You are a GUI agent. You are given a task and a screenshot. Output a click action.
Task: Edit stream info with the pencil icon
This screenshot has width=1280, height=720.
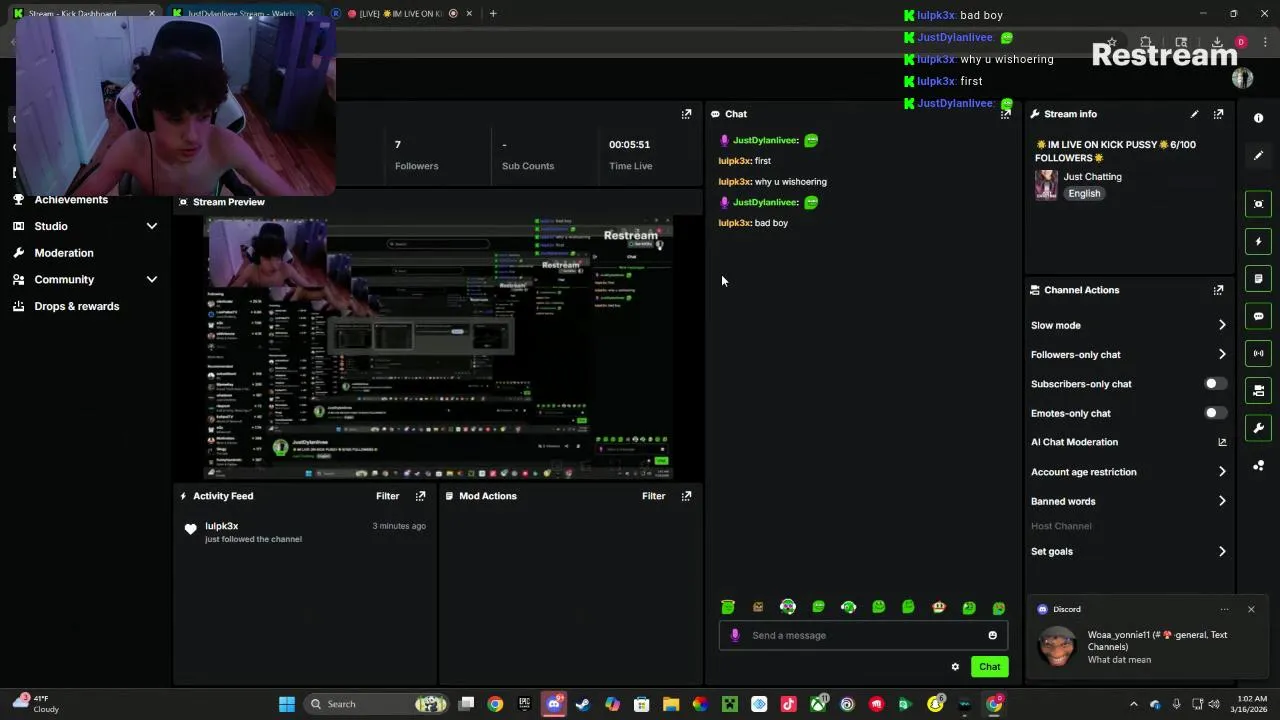1194,114
